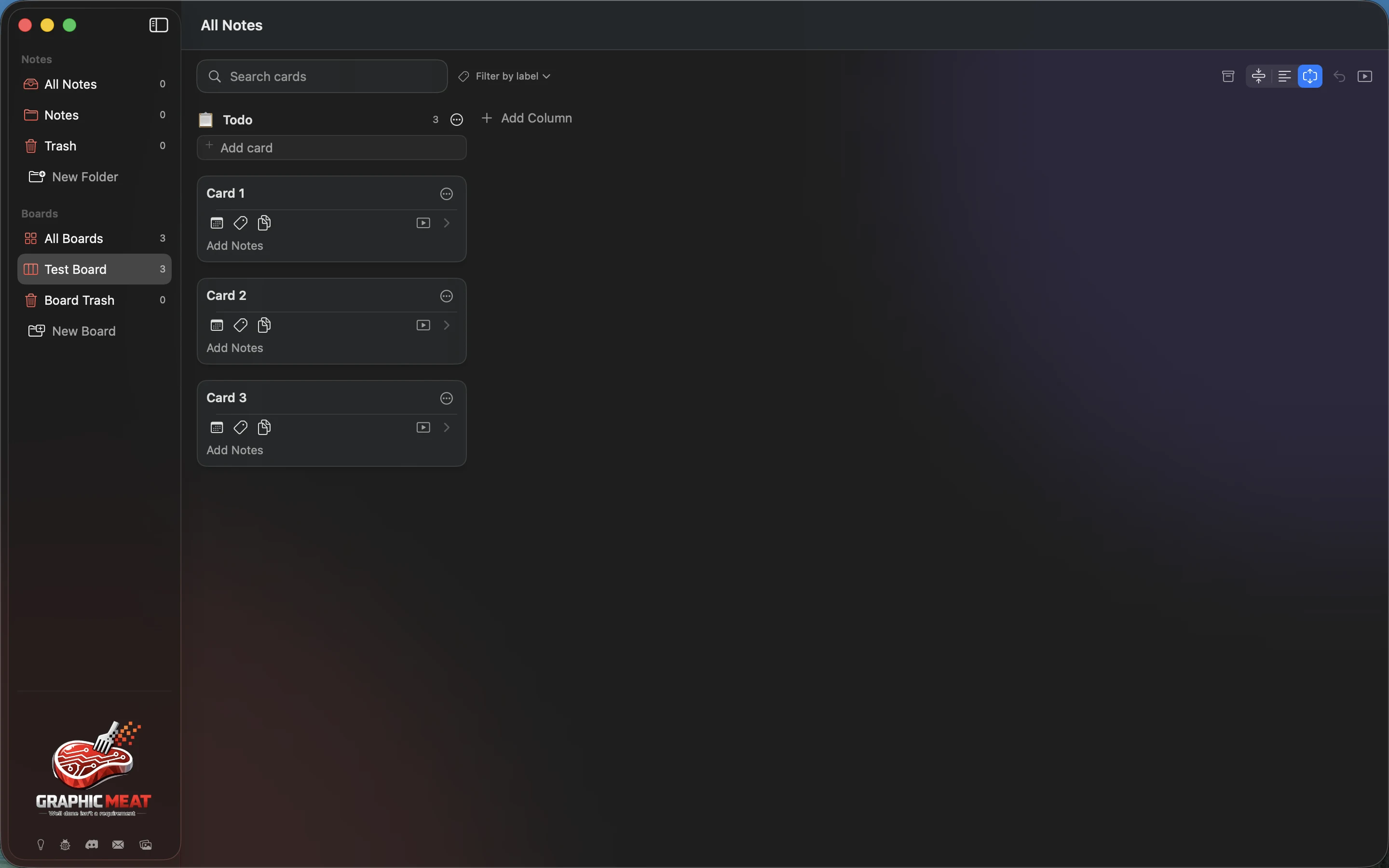Click the Add card field
This screenshot has height=868, width=1389.
point(332,148)
